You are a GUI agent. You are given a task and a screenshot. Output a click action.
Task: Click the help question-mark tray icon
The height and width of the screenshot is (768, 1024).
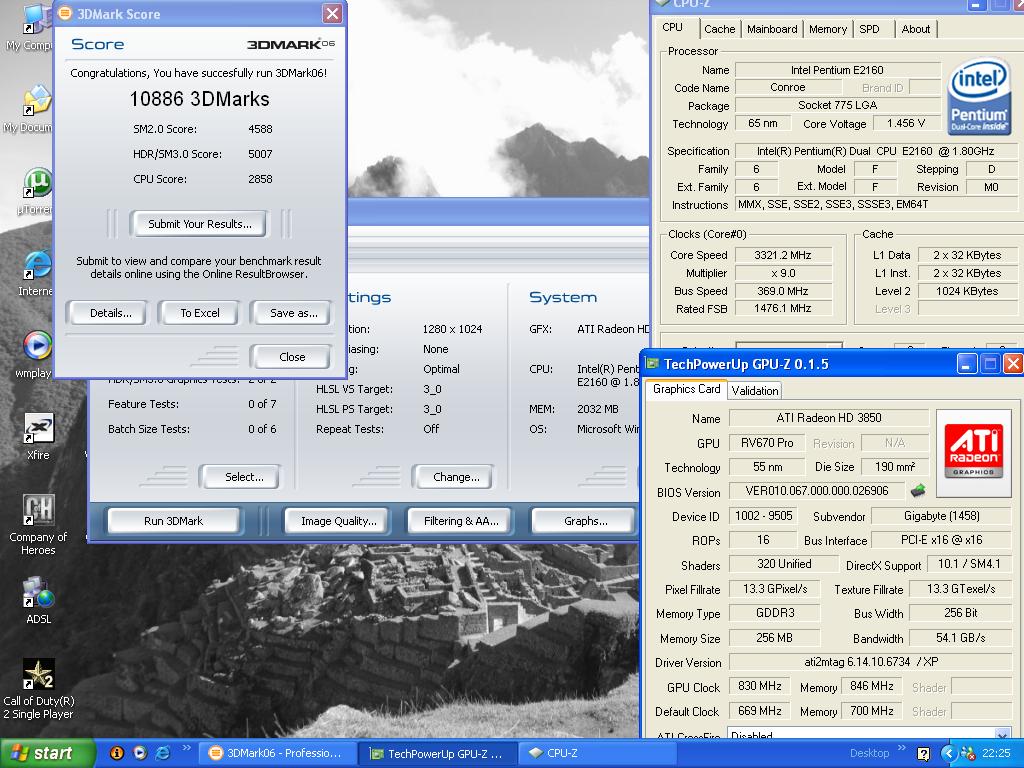(923, 754)
